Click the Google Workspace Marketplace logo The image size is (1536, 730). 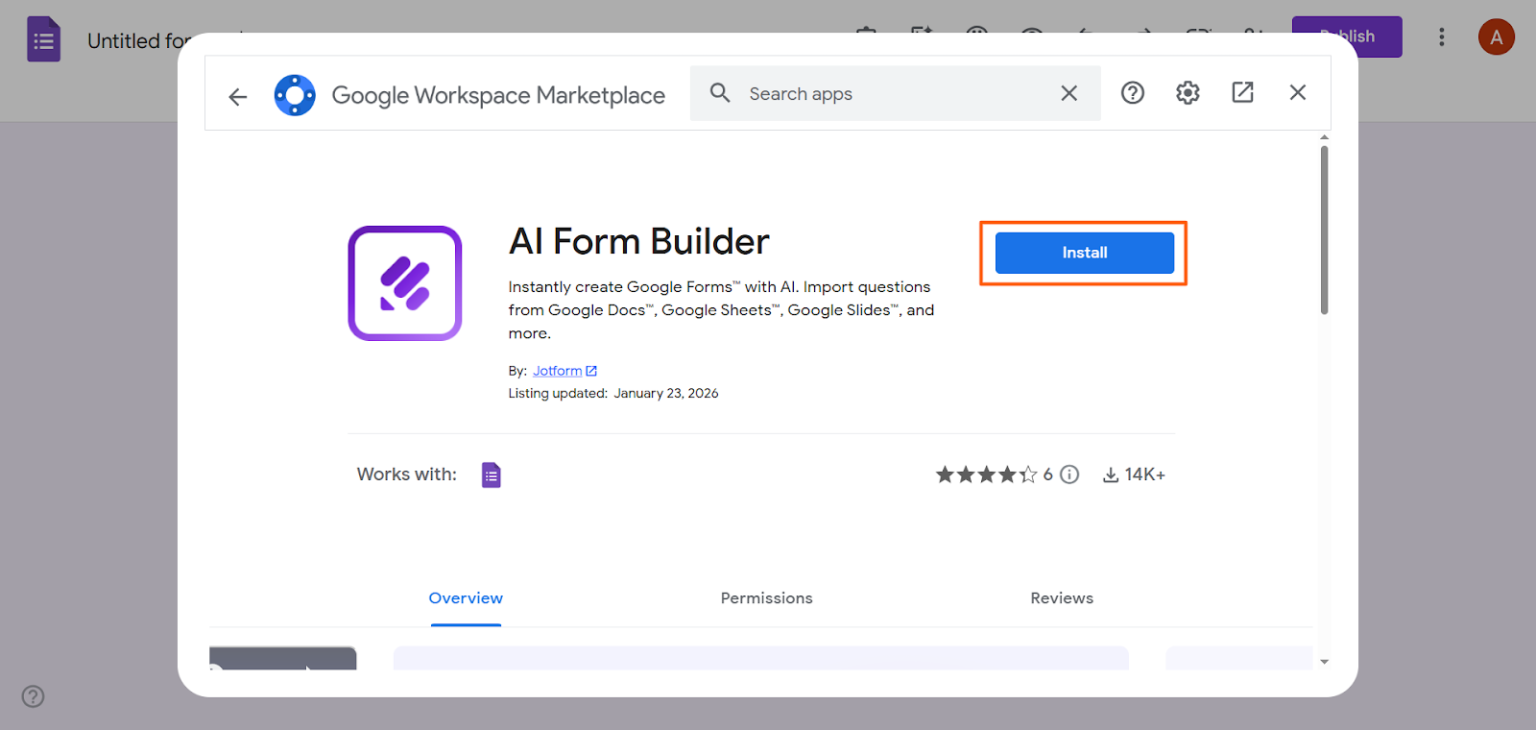(x=295, y=95)
